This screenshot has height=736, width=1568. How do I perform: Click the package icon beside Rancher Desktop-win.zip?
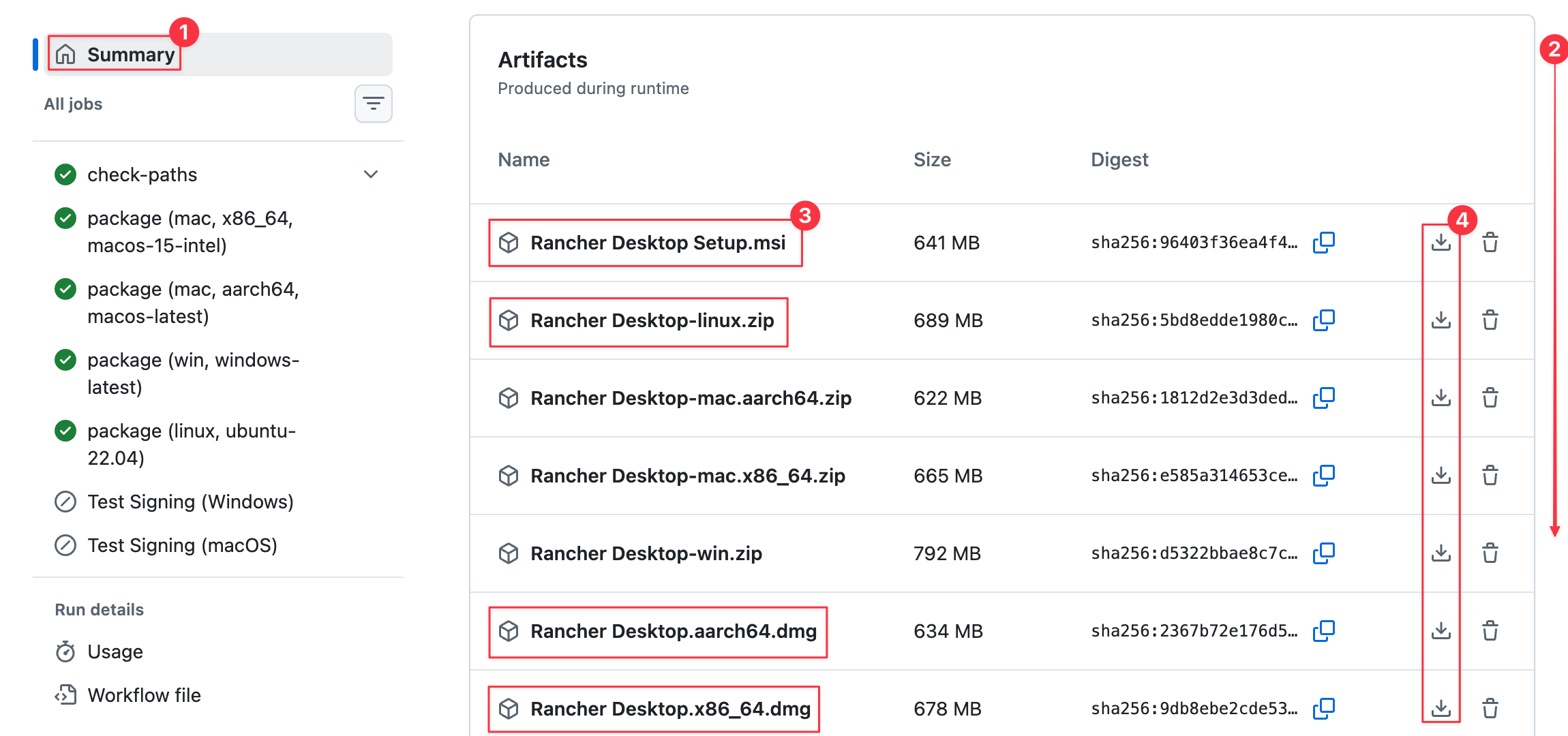click(509, 553)
